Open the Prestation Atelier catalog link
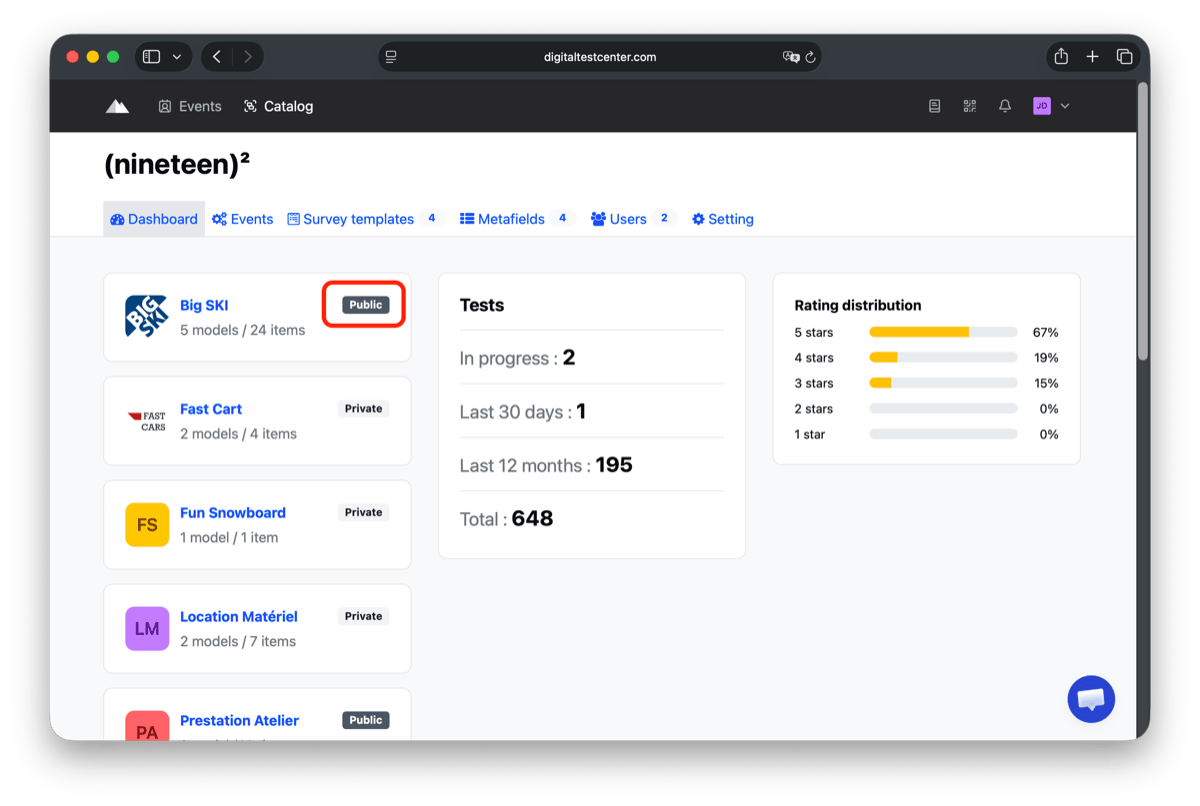This screenshot has height=806, width=1200. pos(239,721)
